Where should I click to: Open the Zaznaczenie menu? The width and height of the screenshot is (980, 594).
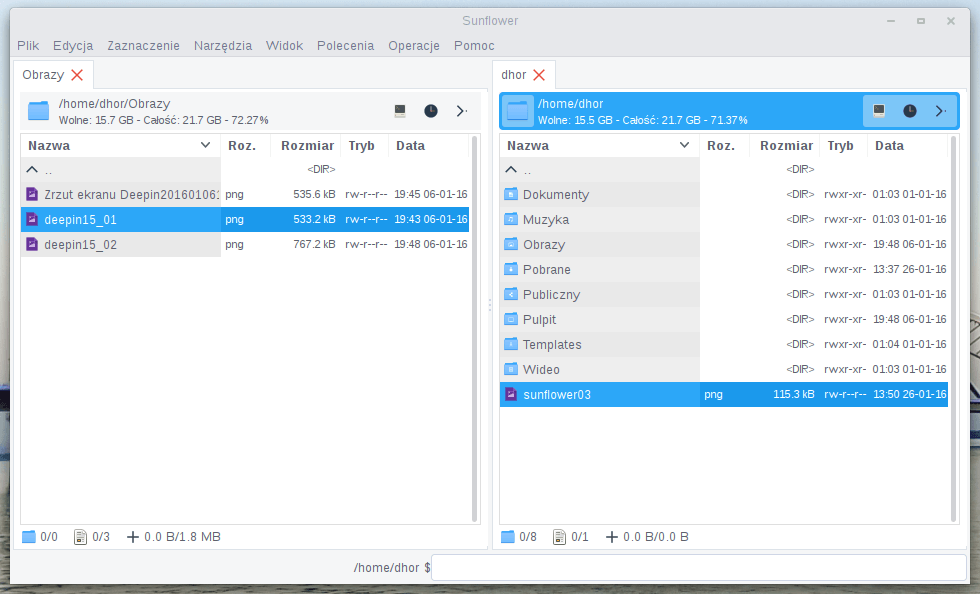[143, 46]
